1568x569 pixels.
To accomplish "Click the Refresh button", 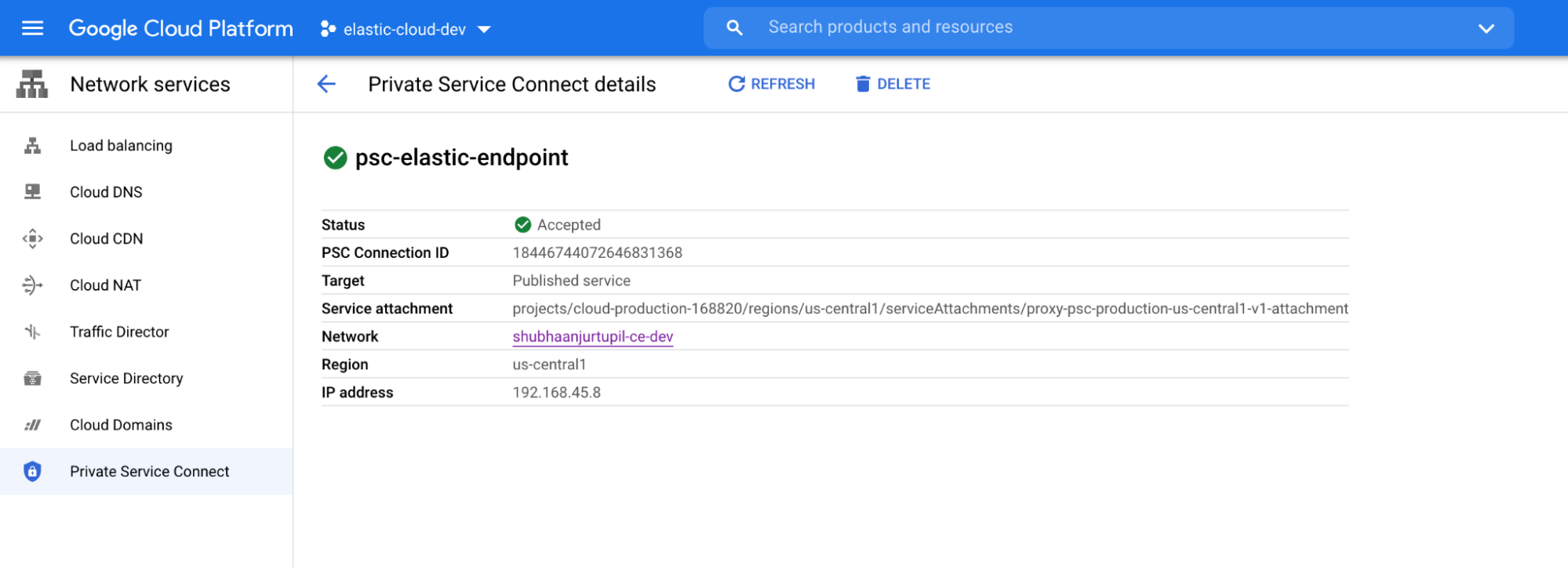I will coord(772,84).
